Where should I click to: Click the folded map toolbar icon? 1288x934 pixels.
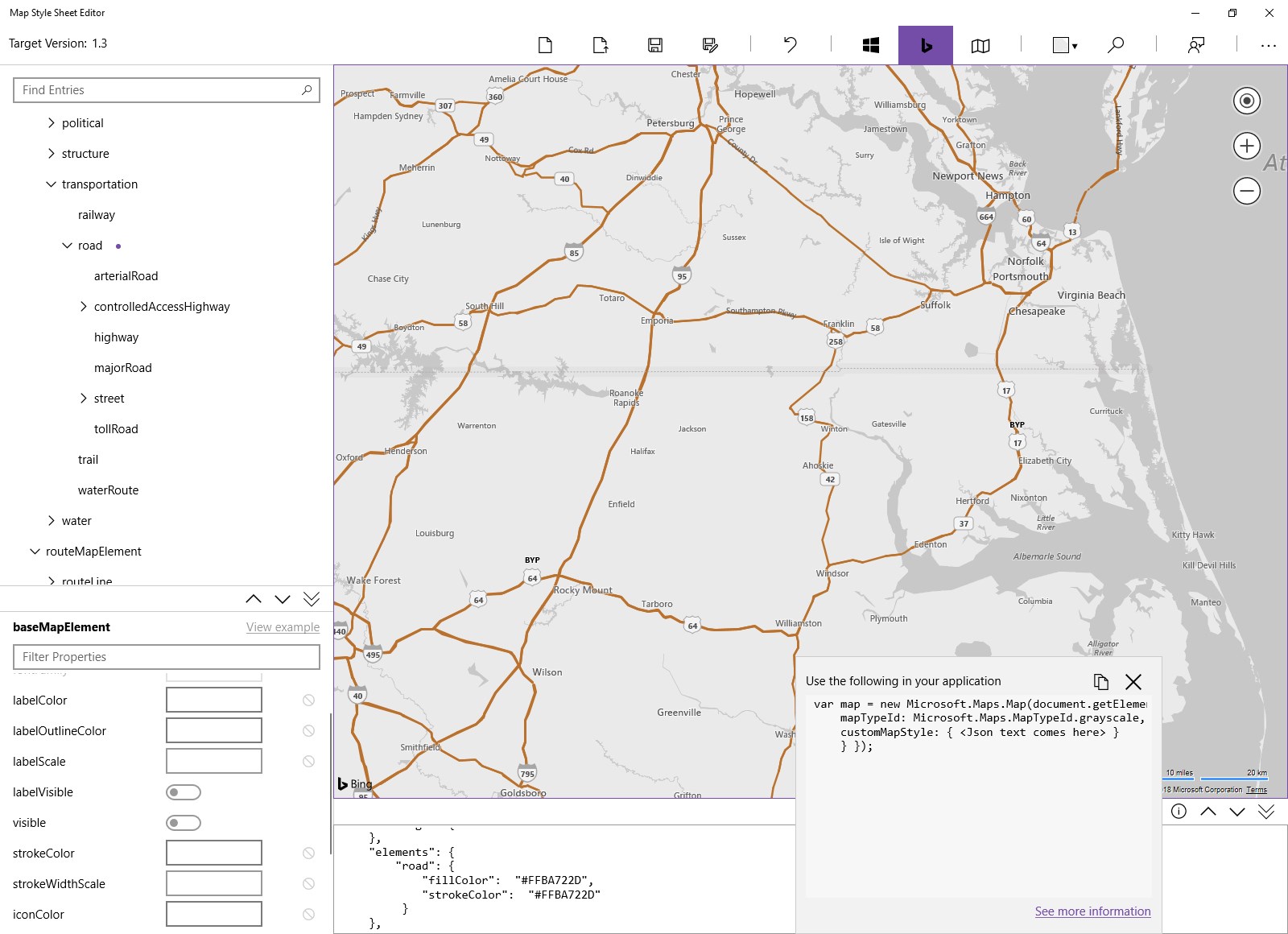click(980, 45)
